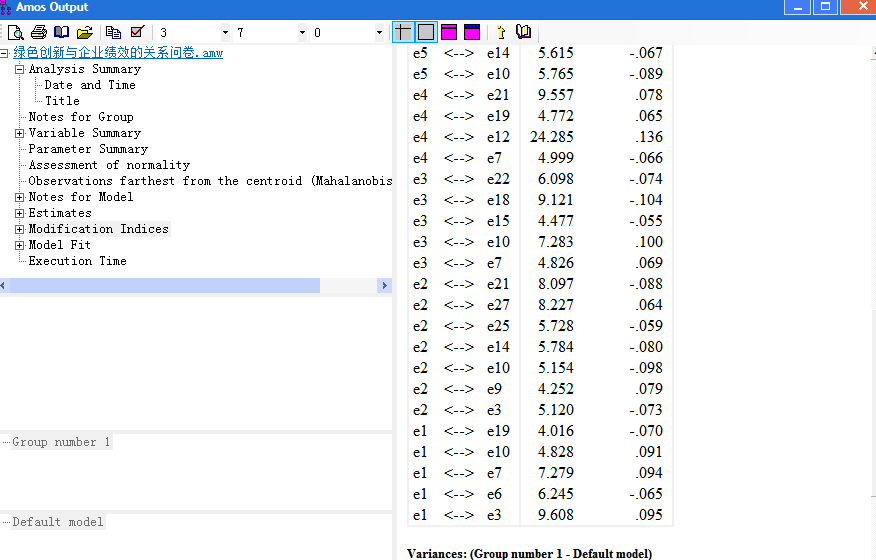876x560 pixels.
Task: Copy output to clipboard icon
Action: [x=113, y=32]
